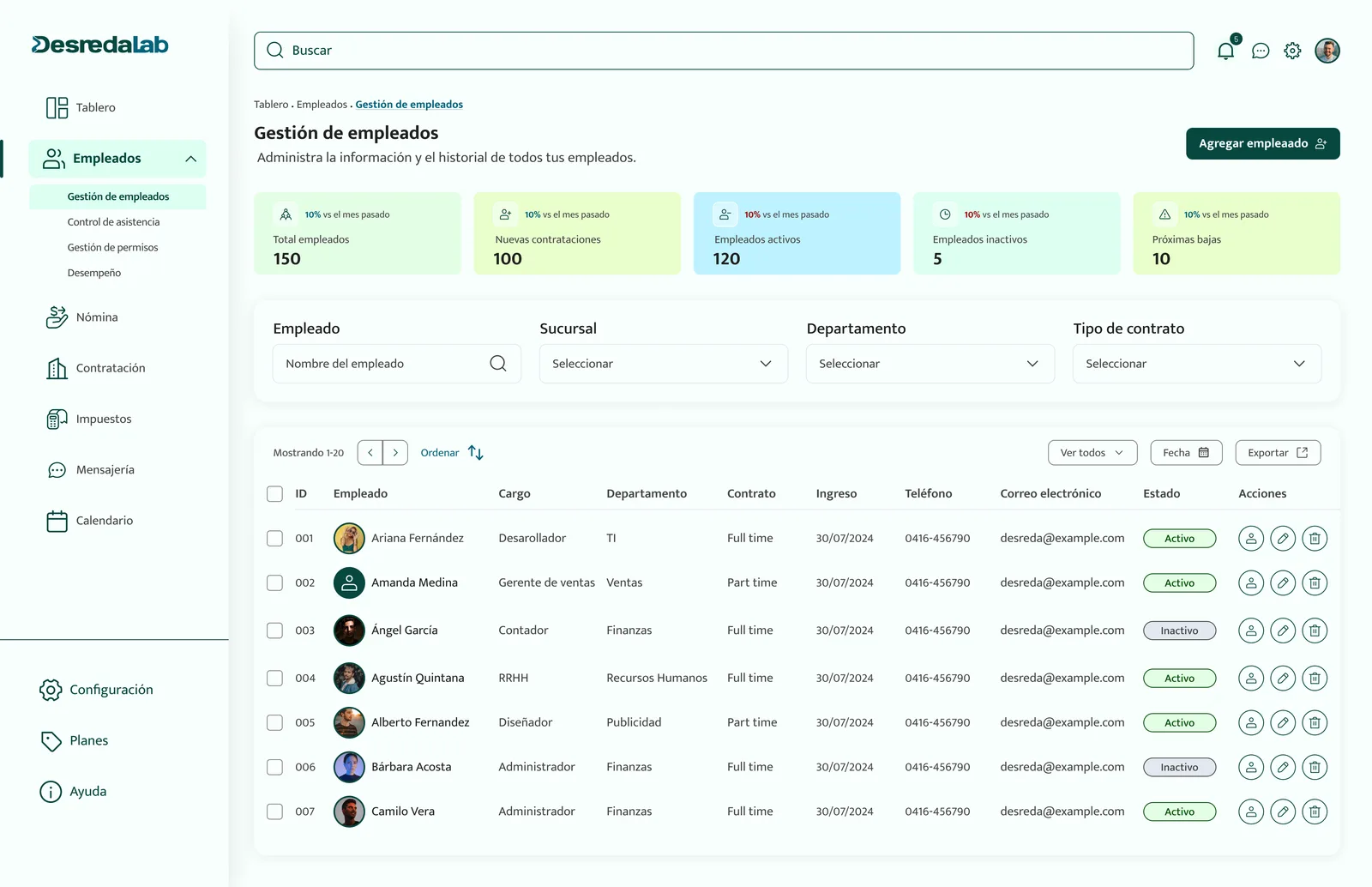Go to previous page of results
This screenshot has height=887, width=1372.
tap(370, 453)
